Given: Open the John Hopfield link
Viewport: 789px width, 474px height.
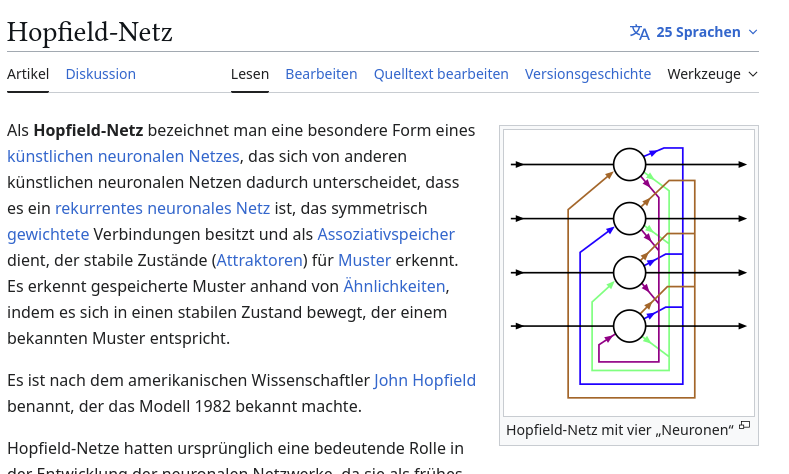Looking at the screenshot, I should [x=425, y=380].
